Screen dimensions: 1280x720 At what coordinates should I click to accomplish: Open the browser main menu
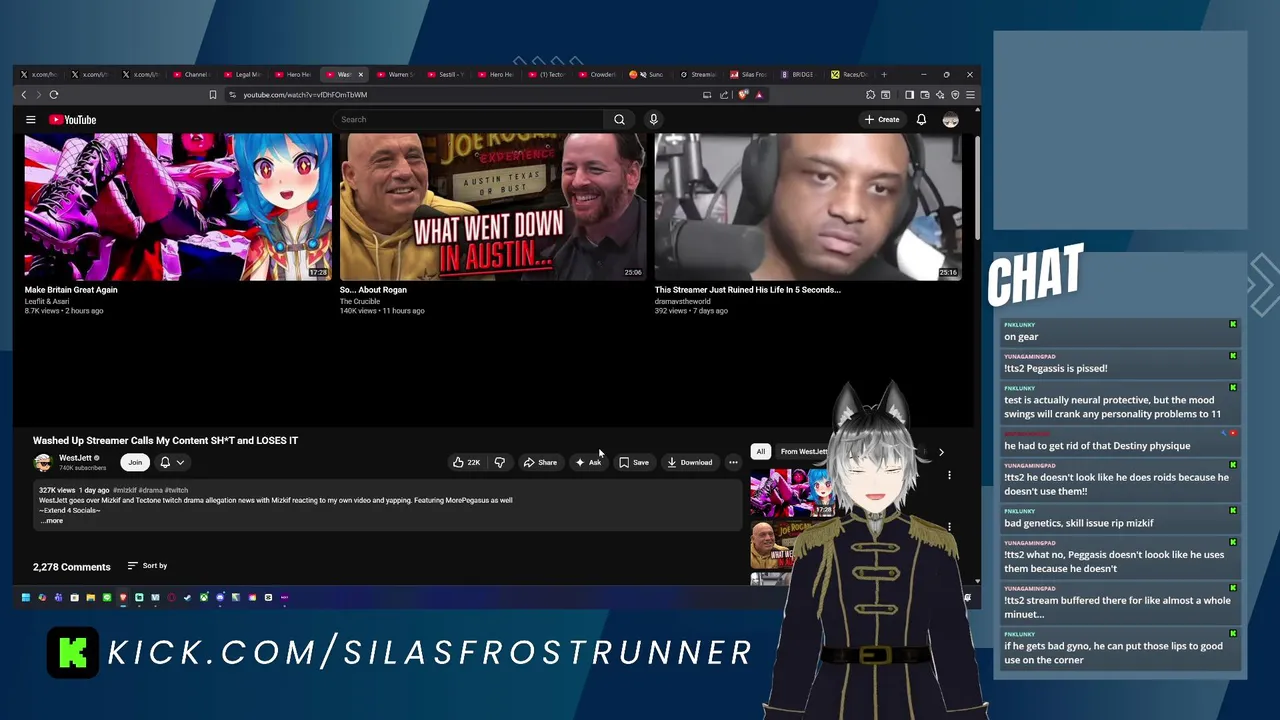pyautogui.click(x=970, y=95)
